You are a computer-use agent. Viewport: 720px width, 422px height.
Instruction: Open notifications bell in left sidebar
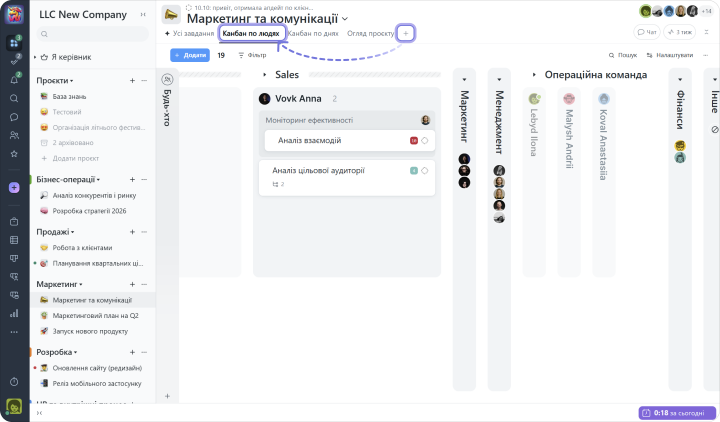pos(14,79)
